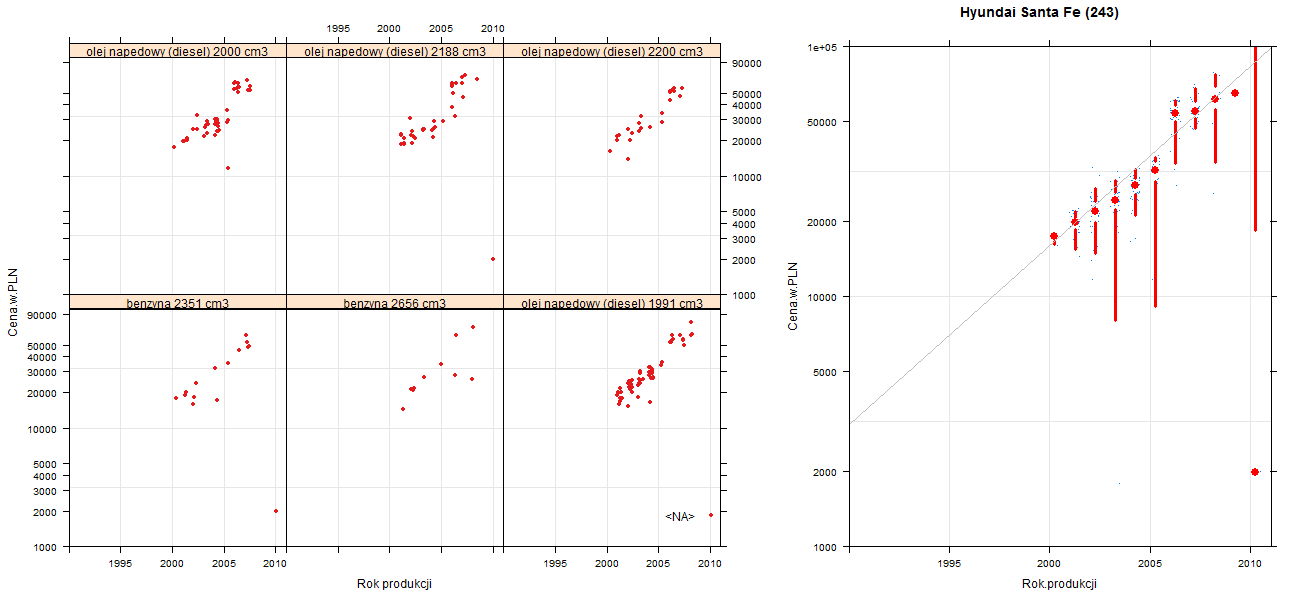Click the red point beside the "<NA>" label

click(710, 515)
